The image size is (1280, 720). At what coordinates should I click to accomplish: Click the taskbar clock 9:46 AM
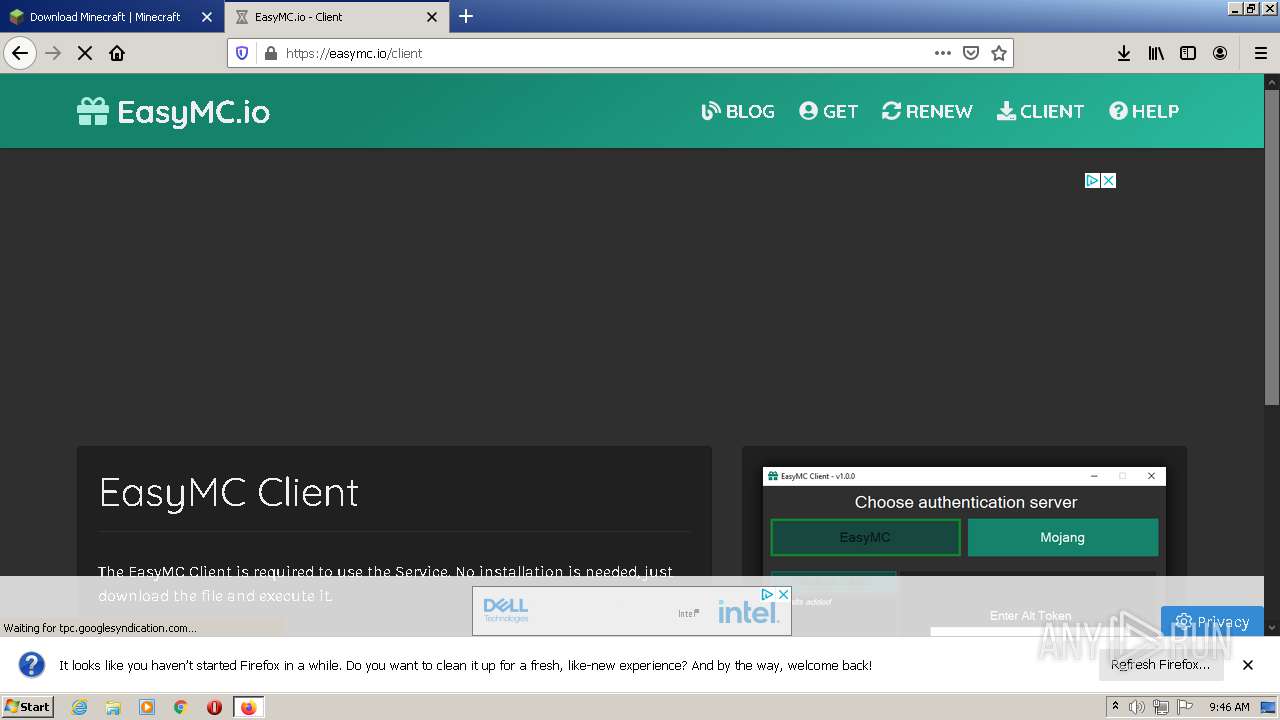pos(1229,707)
